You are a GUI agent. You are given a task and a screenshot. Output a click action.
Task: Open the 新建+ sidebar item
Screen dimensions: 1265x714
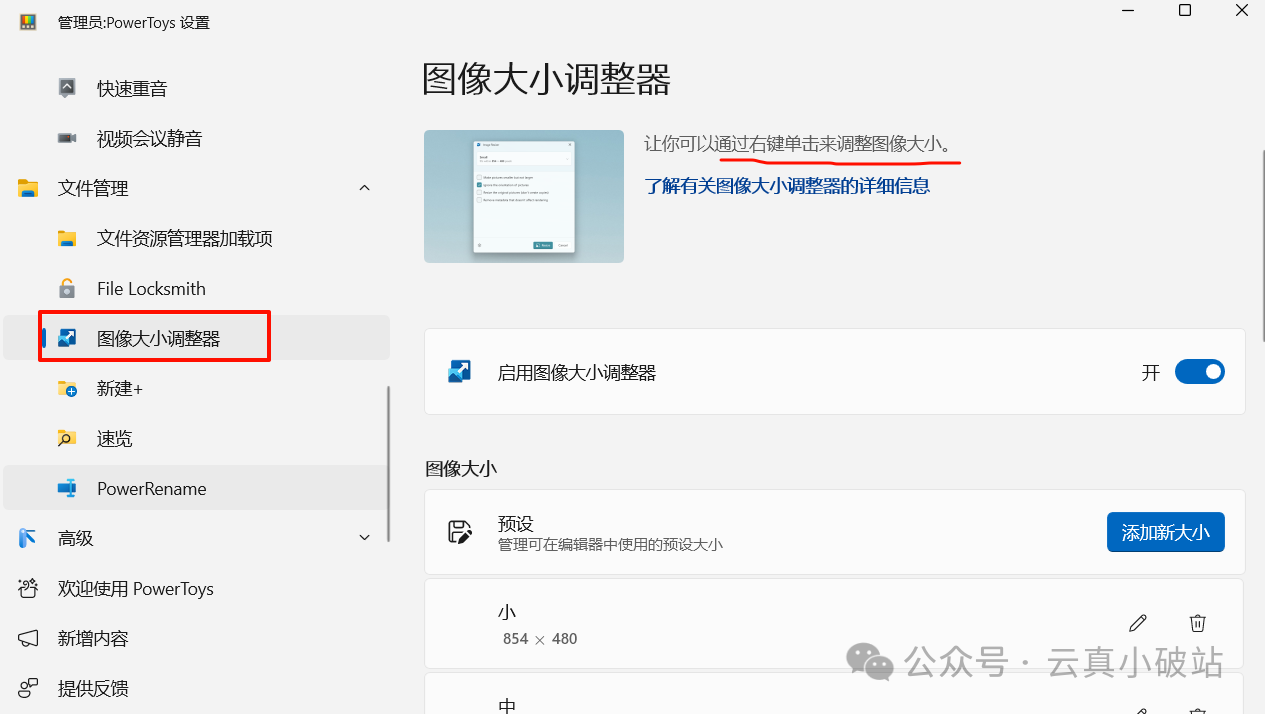click(x=196, y=388)
